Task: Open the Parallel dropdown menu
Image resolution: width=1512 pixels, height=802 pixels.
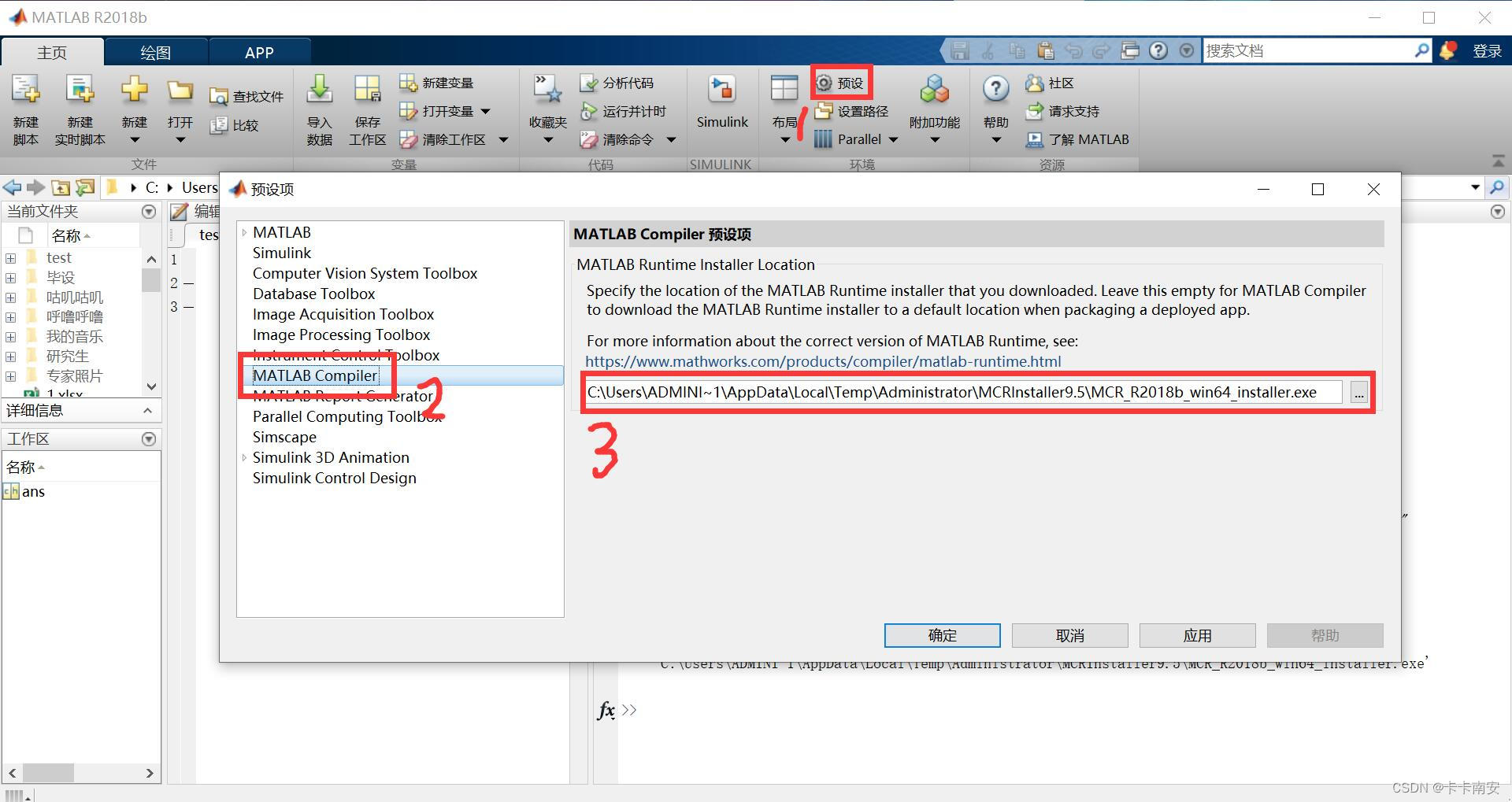Action: click(x=893, y=140)
